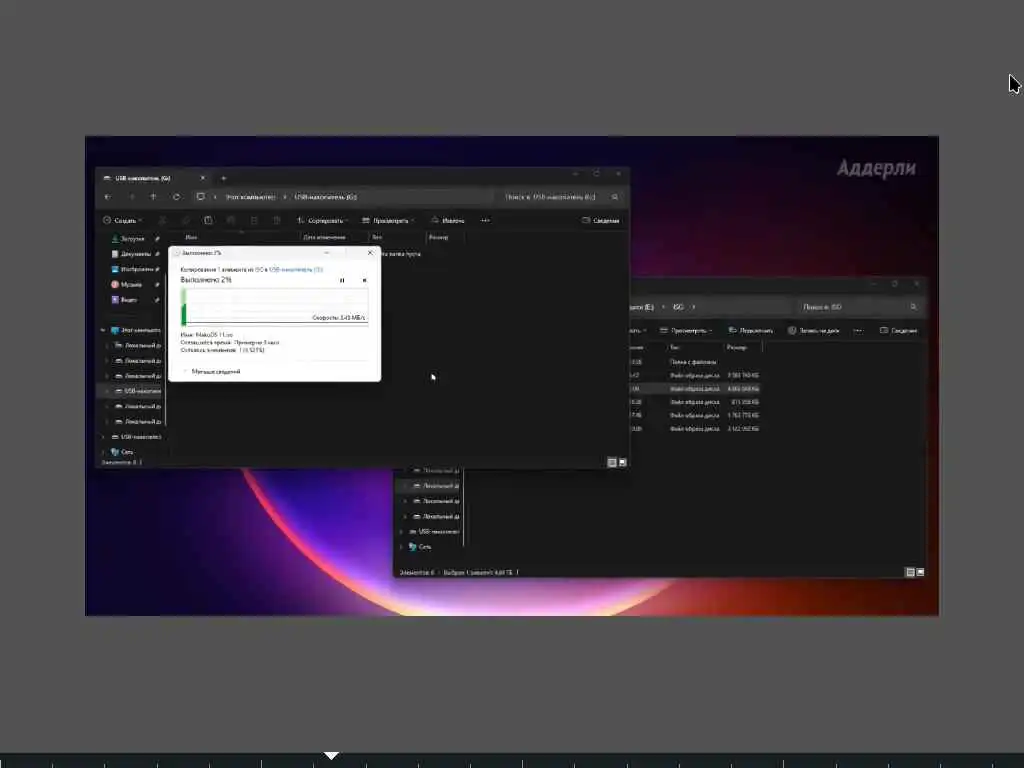Switch ISO window to details view
Image resolution: width=1024 pixels, height=768 pixels.
[910, 572]
